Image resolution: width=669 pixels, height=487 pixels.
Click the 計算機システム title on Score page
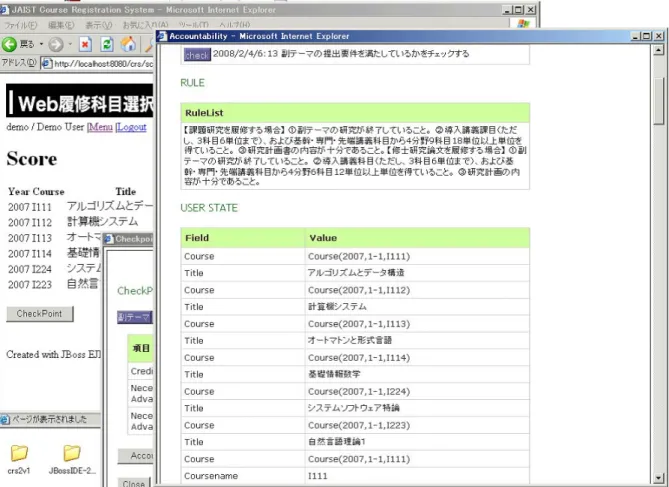(x=102, y=222)
